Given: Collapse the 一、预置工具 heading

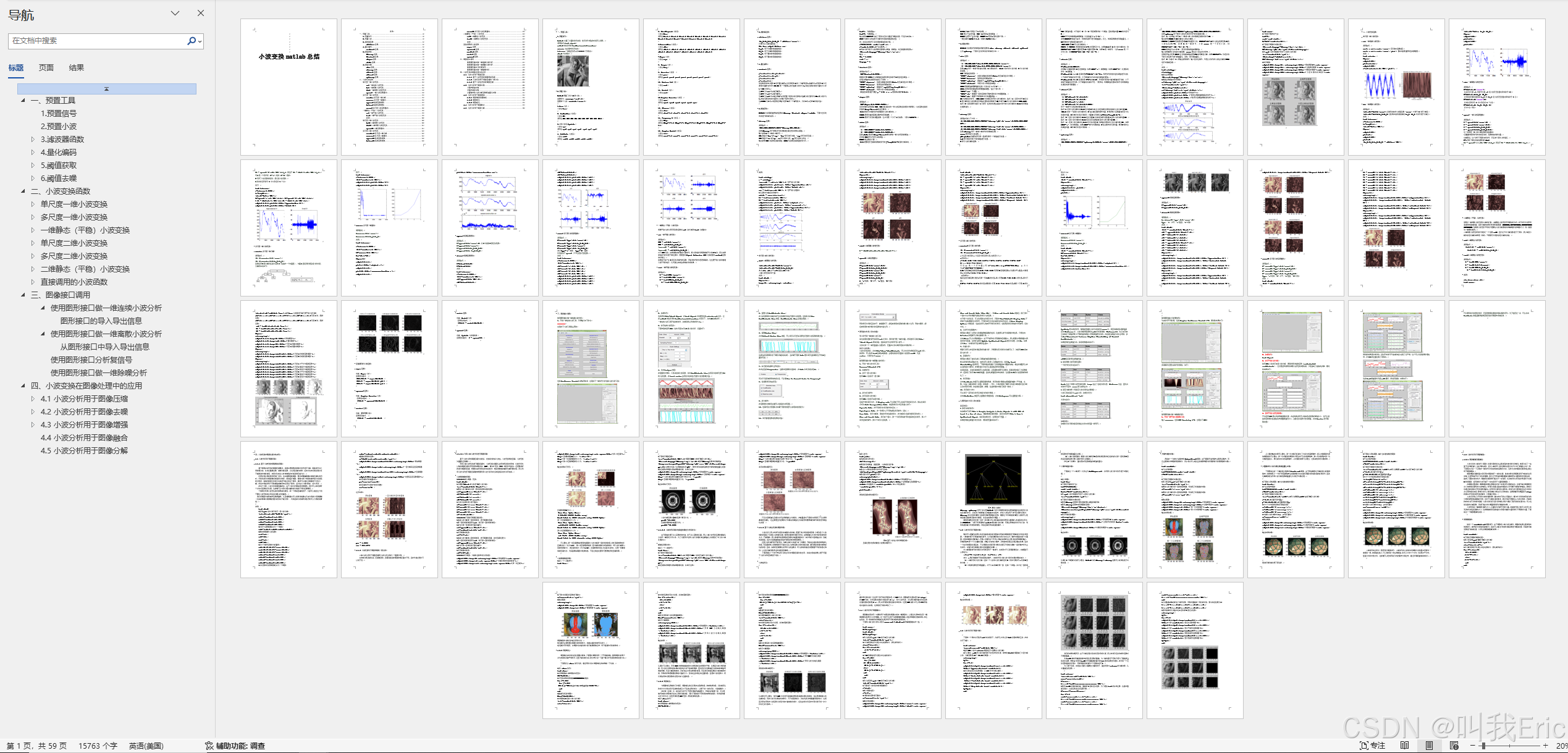Looking at the screenshot, I should point(23,100).
